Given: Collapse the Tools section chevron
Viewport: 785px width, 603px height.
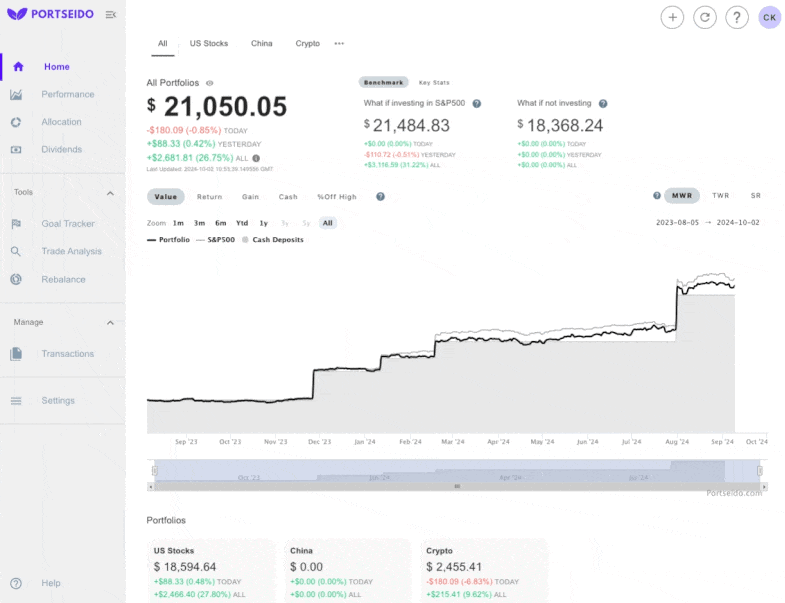Looking at the screenshot, I should pyautogui.click(x=110, y=193).
